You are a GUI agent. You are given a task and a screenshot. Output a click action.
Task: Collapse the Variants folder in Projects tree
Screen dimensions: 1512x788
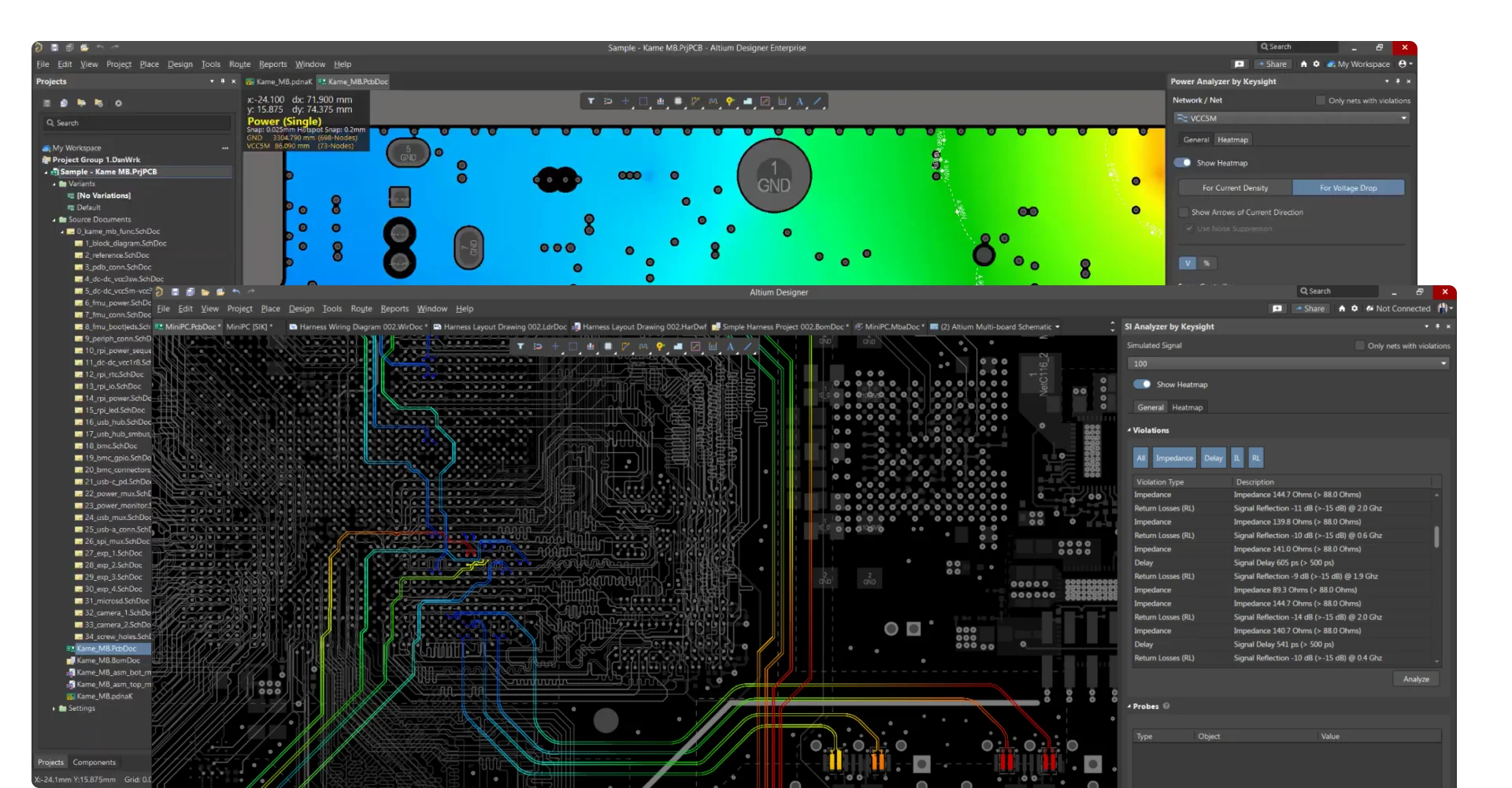click(54, 184)
